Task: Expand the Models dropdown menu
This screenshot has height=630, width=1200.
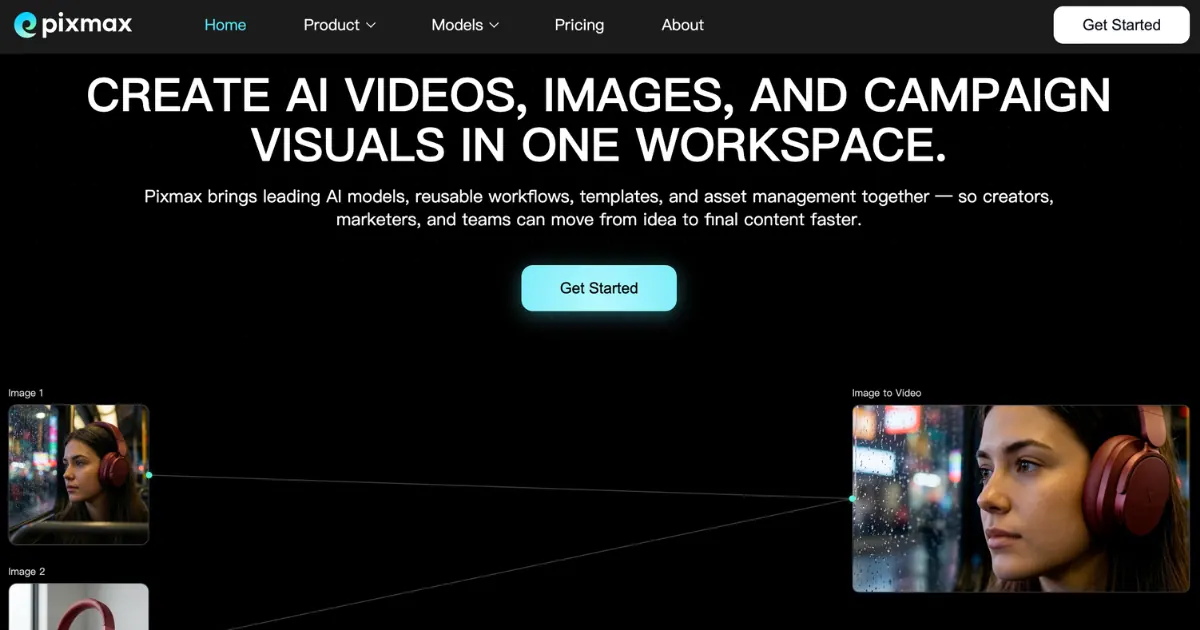Action: click(x=465, y=25)
